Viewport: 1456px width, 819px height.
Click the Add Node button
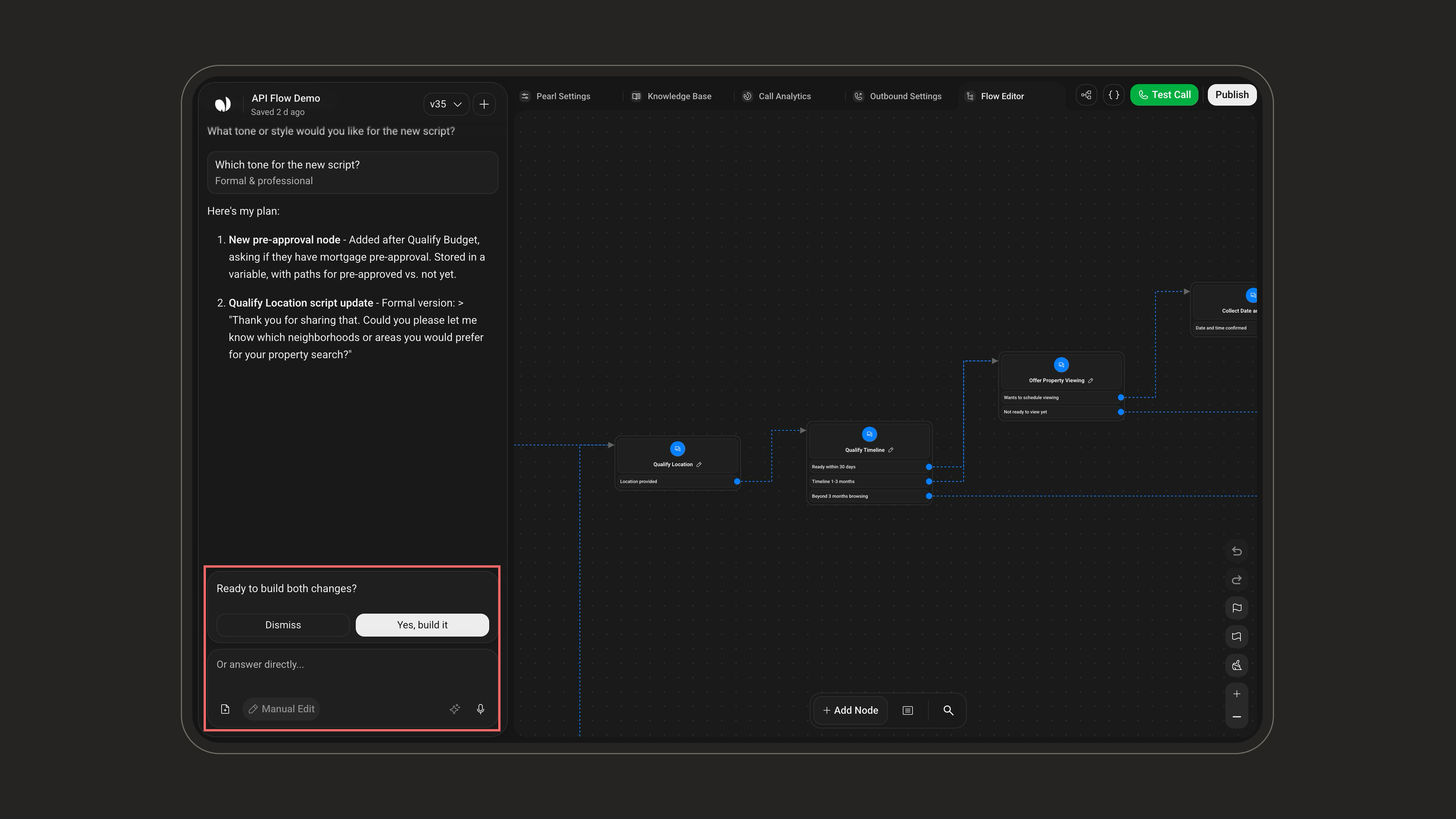850,710
